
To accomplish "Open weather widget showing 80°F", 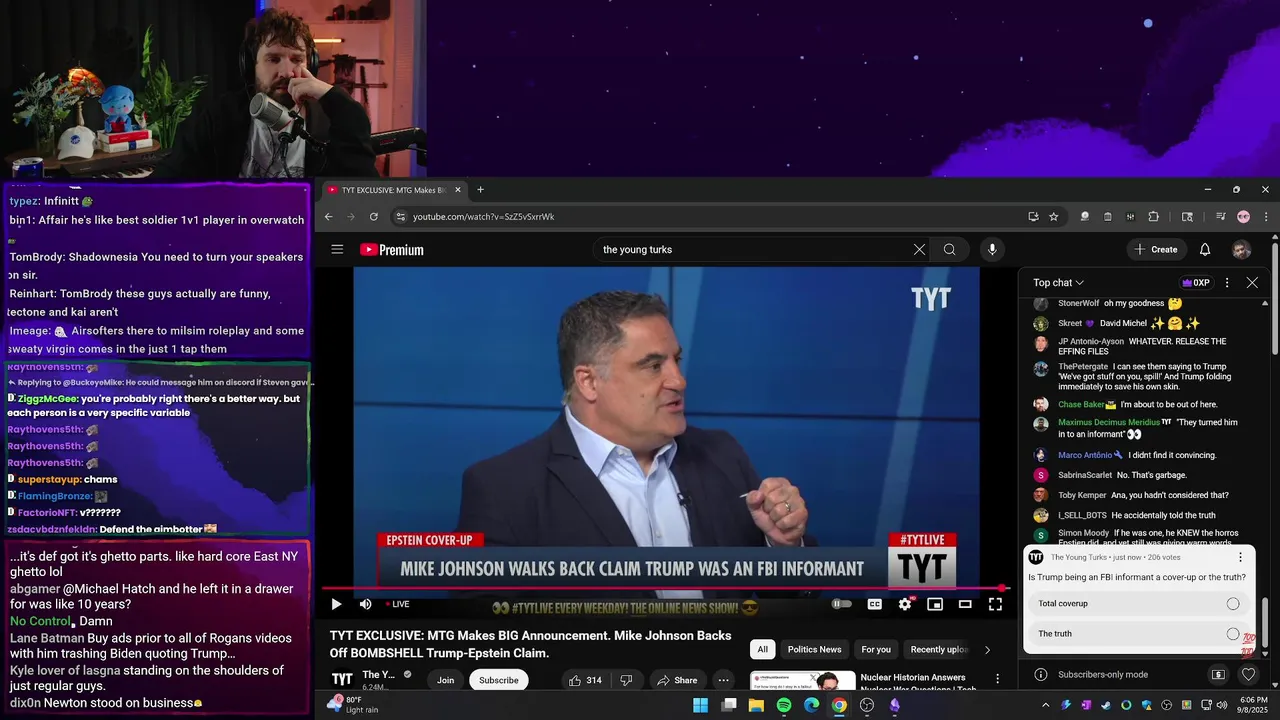I will [353, 704].
